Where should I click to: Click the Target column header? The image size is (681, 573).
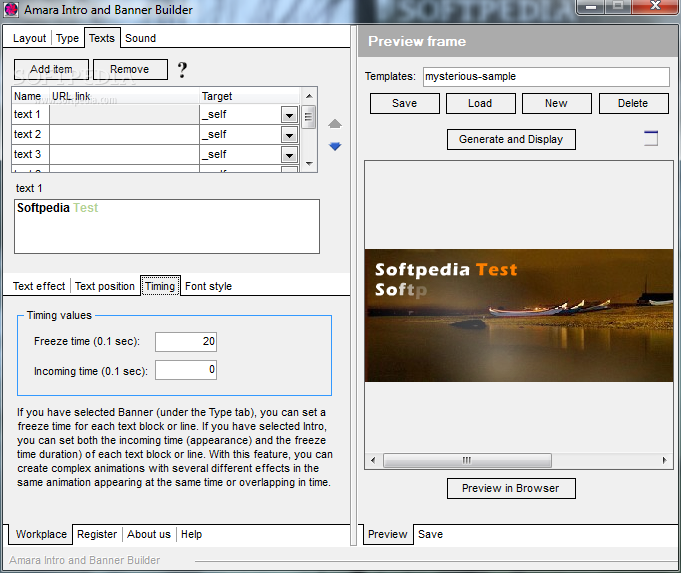coord(250,96)
